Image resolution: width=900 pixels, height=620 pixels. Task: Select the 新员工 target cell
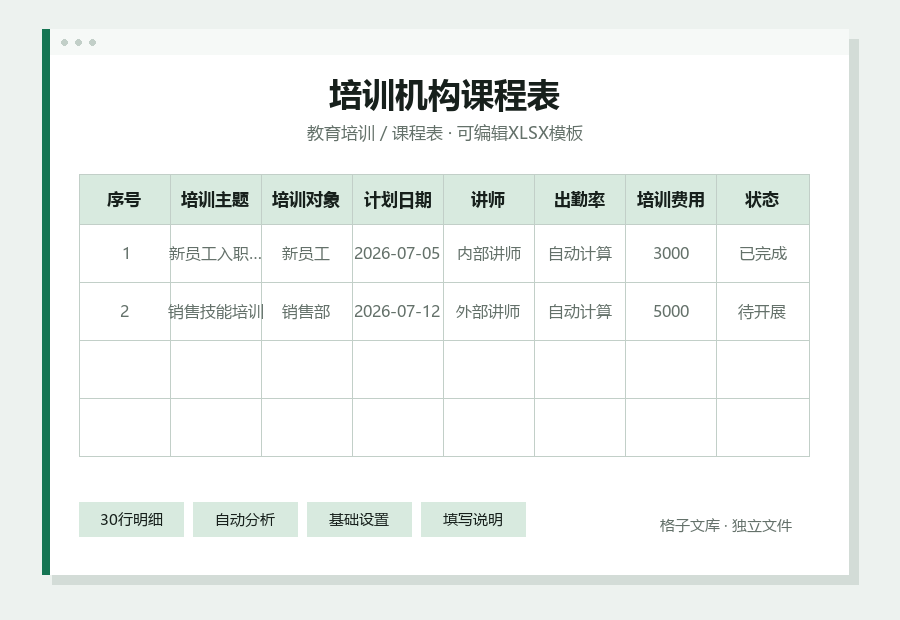(307, 254)
